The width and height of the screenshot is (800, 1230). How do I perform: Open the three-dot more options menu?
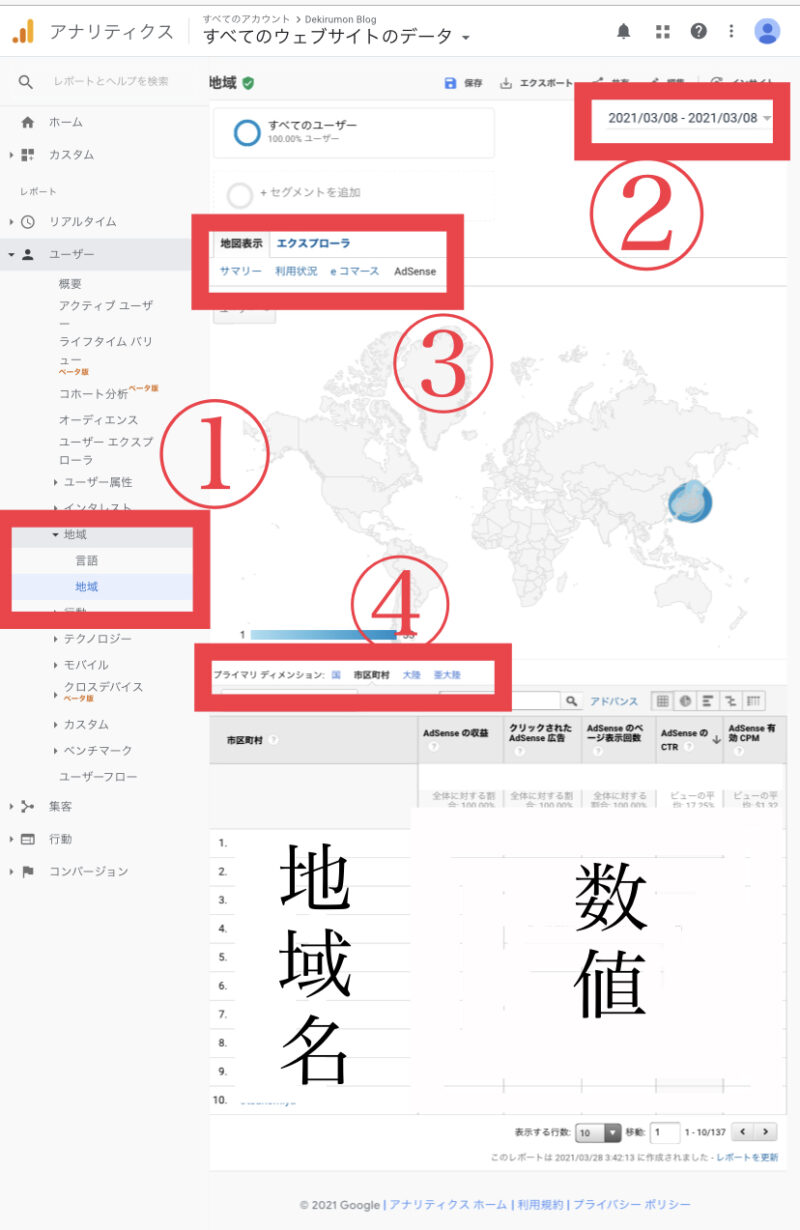(732, 31)
